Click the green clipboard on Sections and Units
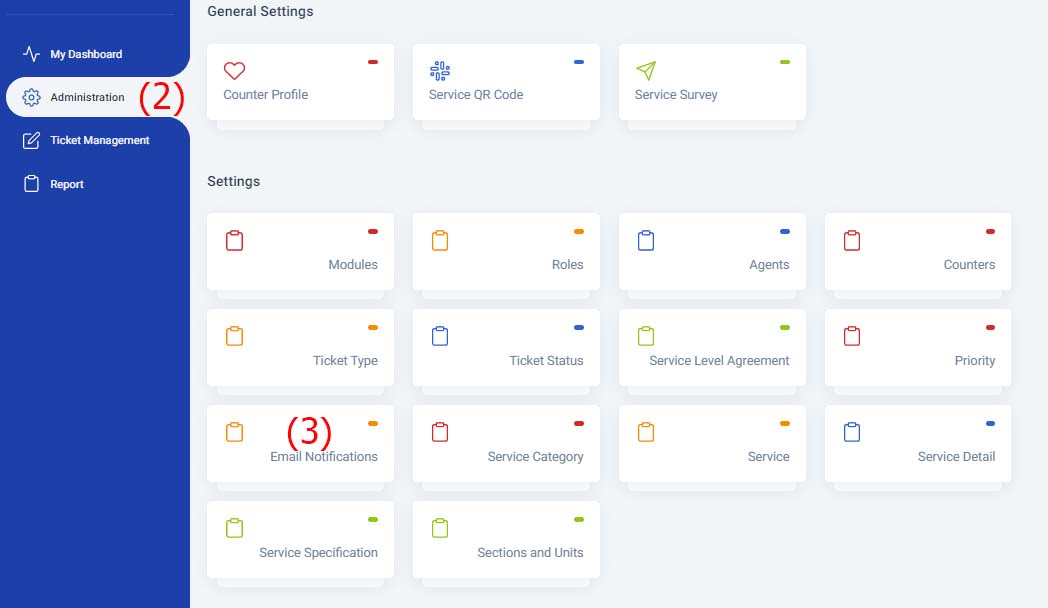1048x608 pixels. (x=440, y=528)
